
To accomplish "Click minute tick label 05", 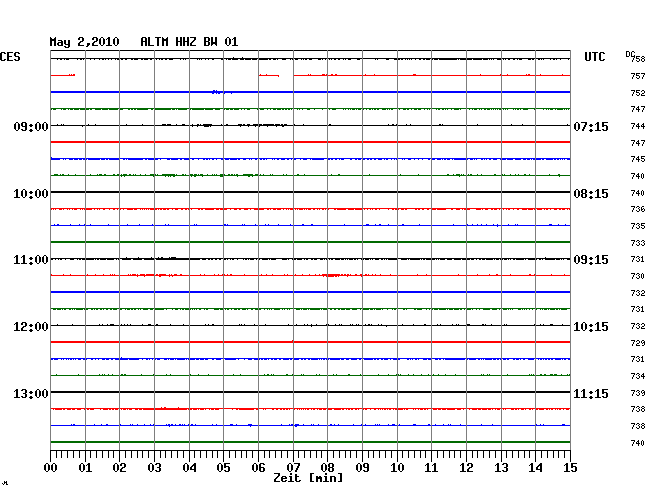I will pos(223,468).
